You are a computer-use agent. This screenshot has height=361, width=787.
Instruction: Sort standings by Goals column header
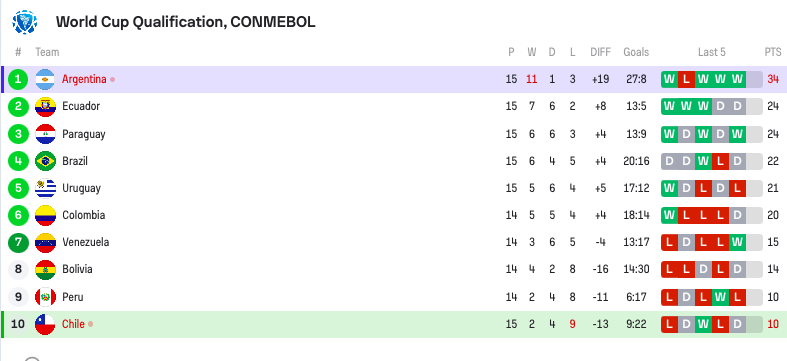(636, 52)
